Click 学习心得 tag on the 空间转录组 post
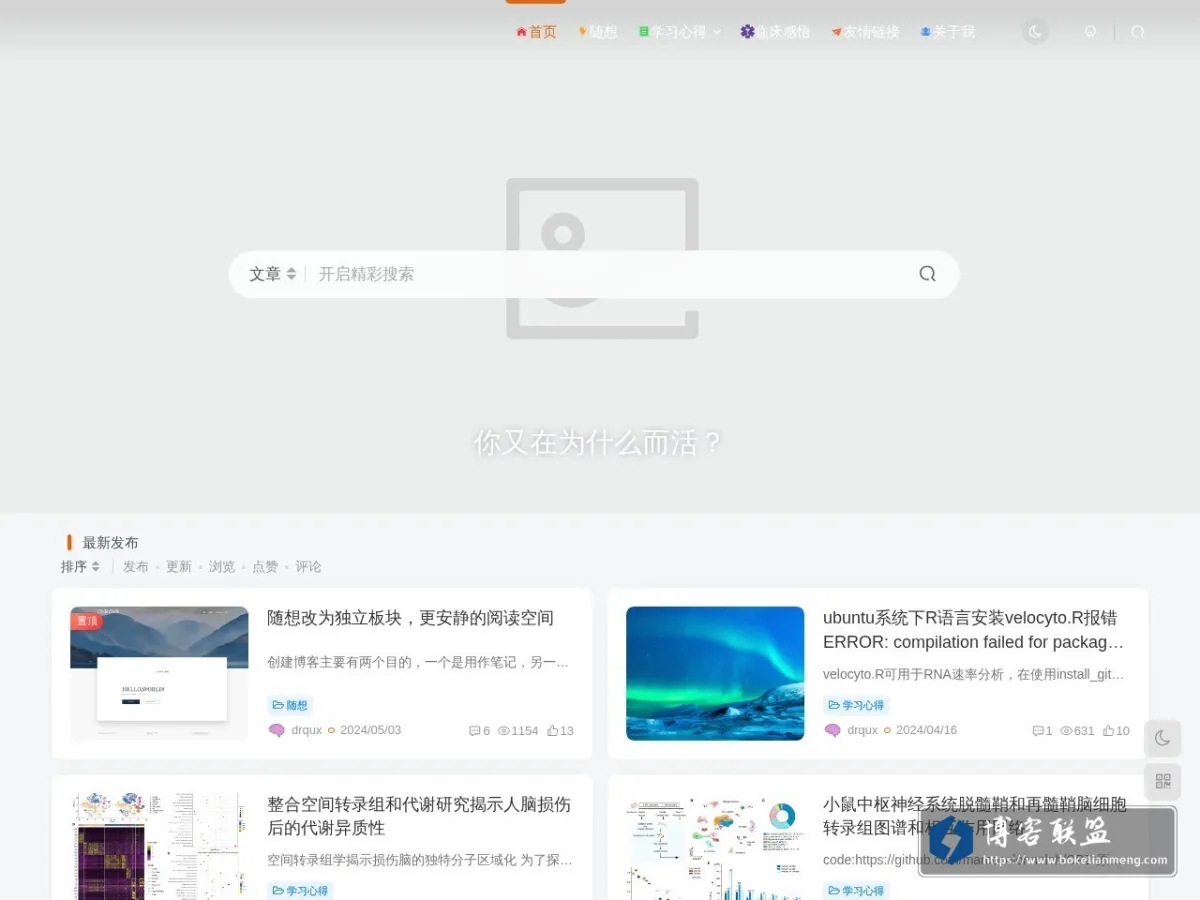 301,890
